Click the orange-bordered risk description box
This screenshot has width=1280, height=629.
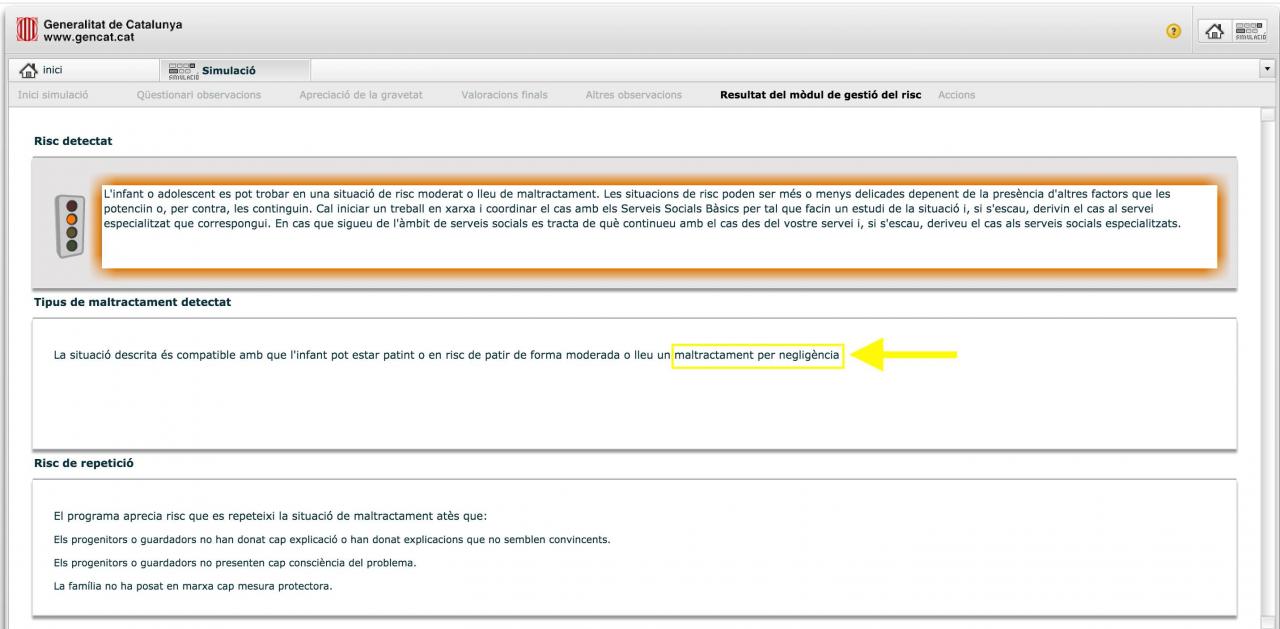coord(660,225)
